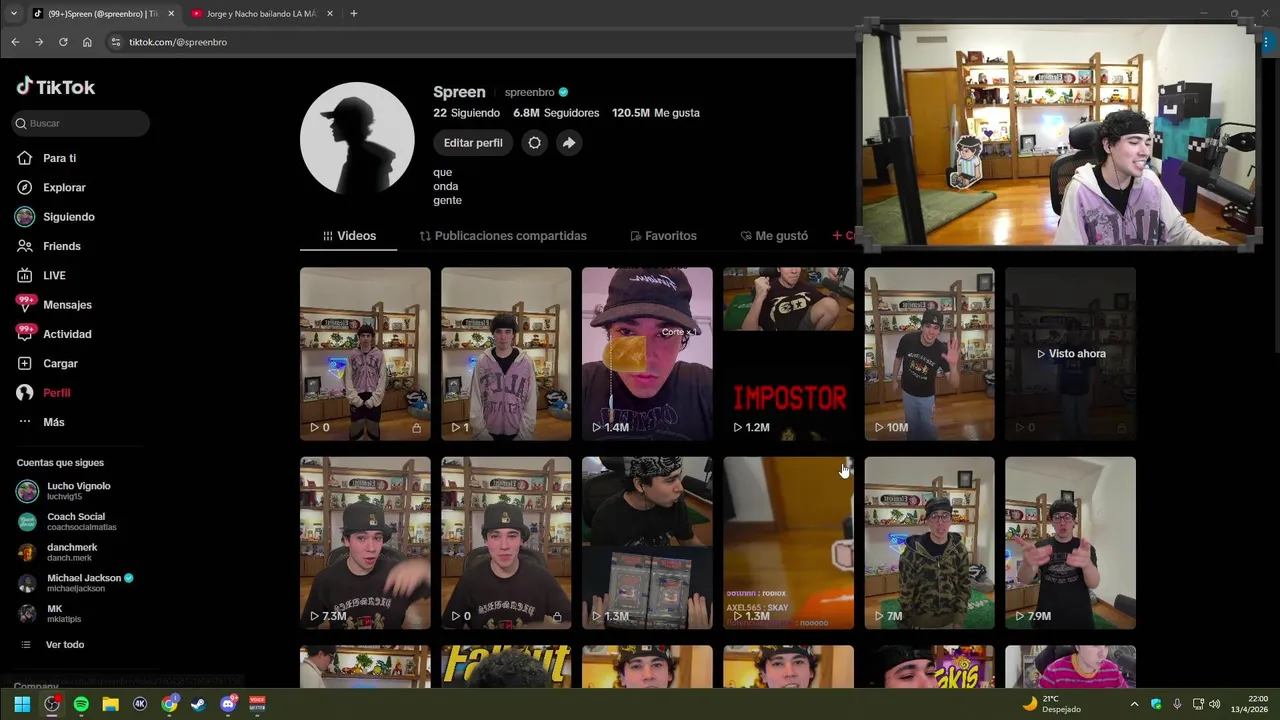Open danchmerk account
Viewport: 1280px width, 720px height.
(x=72, y=552)
